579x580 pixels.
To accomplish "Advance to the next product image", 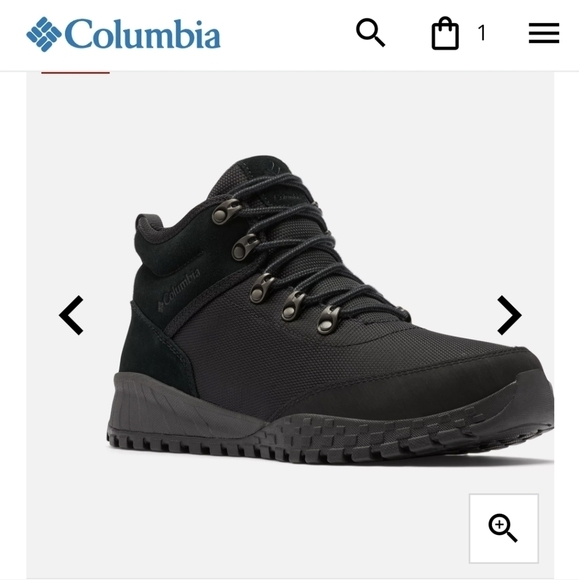I will (509, 315).
